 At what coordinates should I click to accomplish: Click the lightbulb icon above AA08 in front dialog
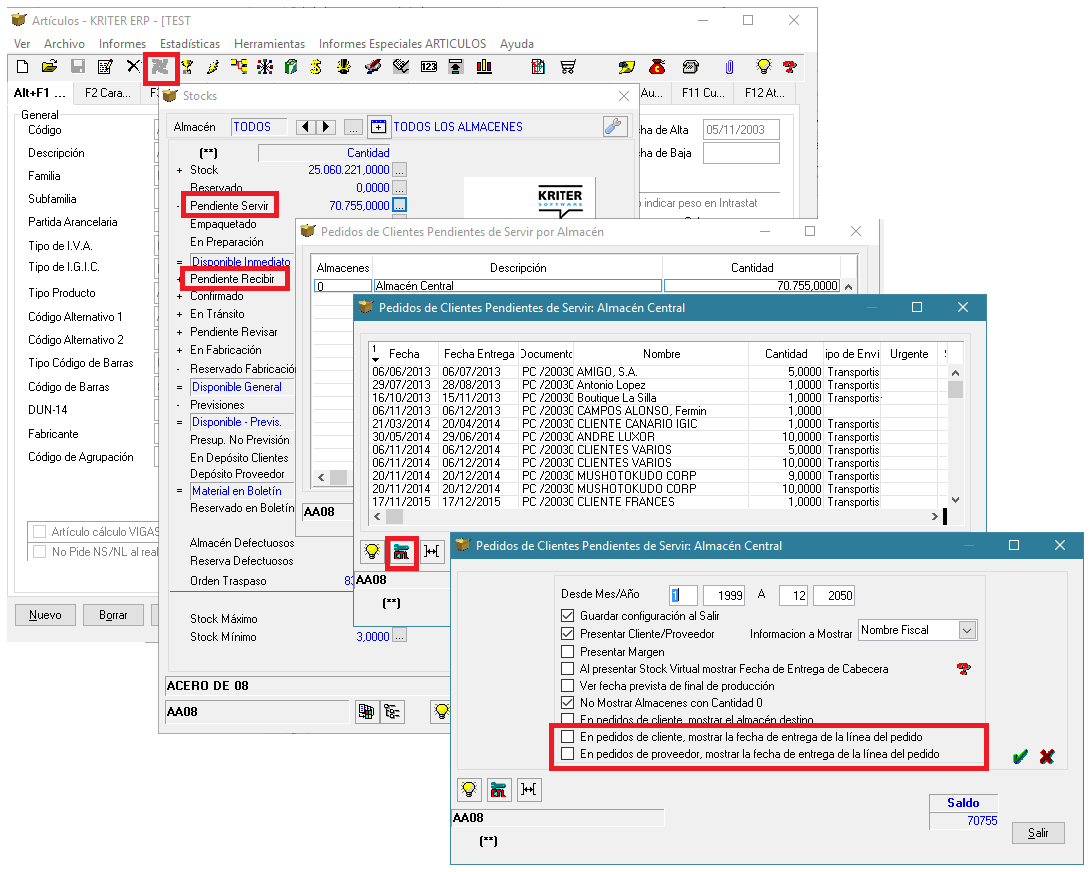(x=469, y=790)
